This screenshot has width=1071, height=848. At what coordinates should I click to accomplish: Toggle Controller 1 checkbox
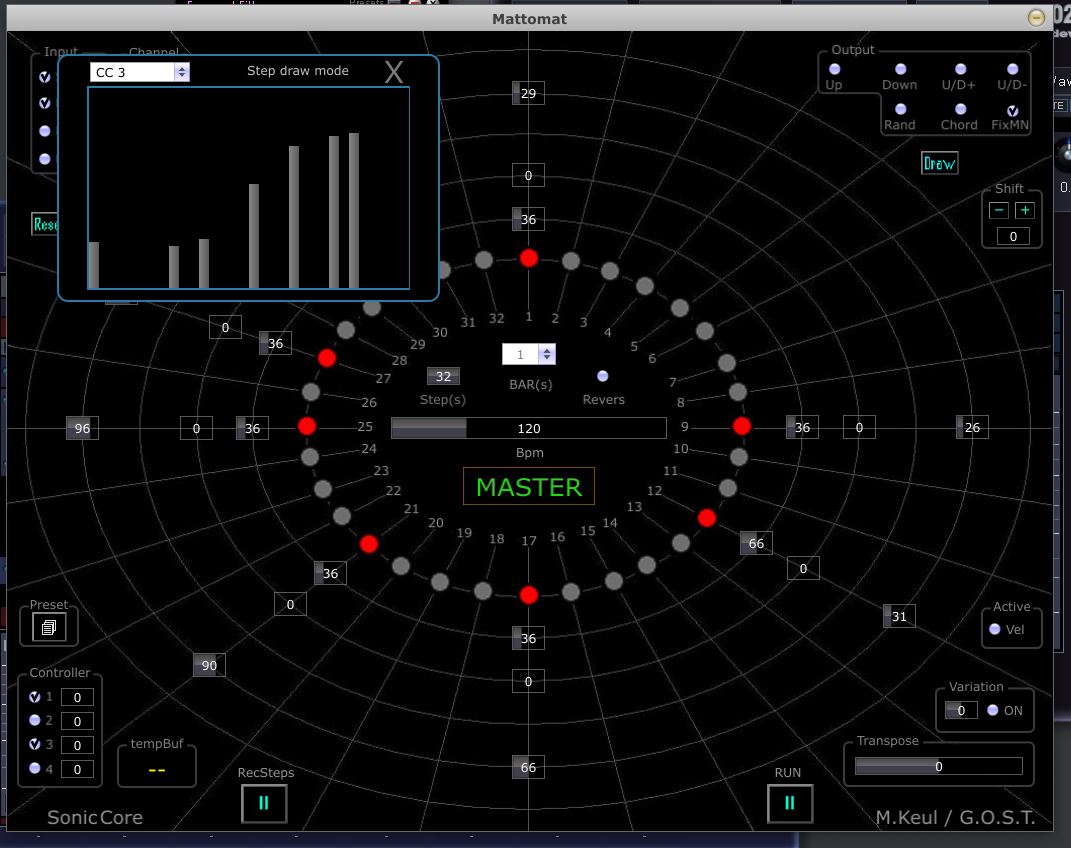coord(35,697)
